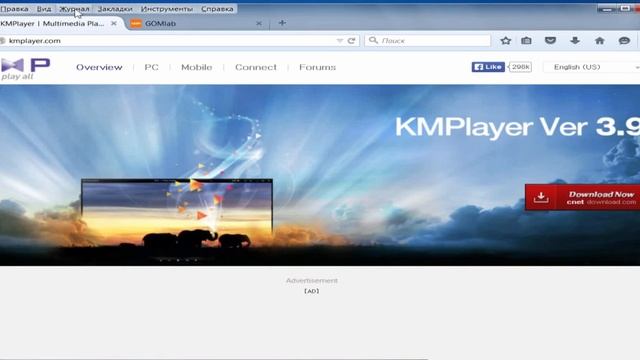The image size is (640, 360).
Task: Open the Mobile navigation link
Action: 197,67
